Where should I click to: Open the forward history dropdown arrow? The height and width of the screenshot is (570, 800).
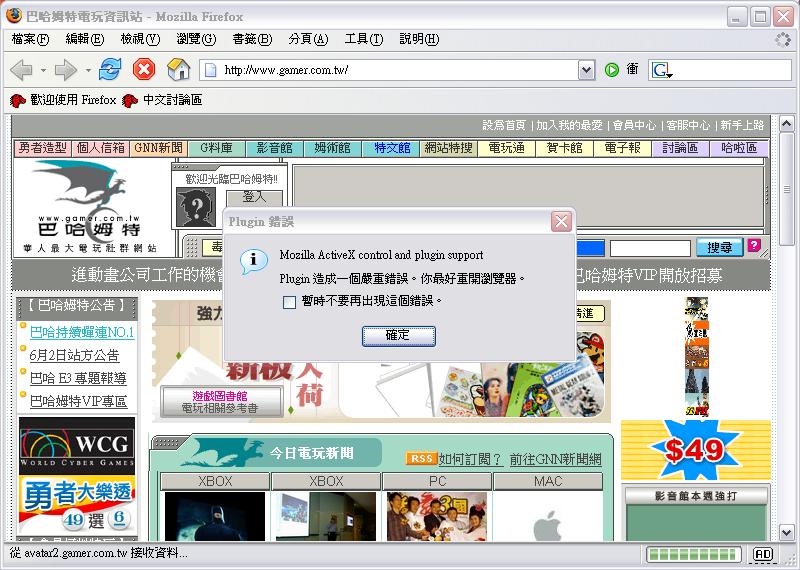coord(88,70)
